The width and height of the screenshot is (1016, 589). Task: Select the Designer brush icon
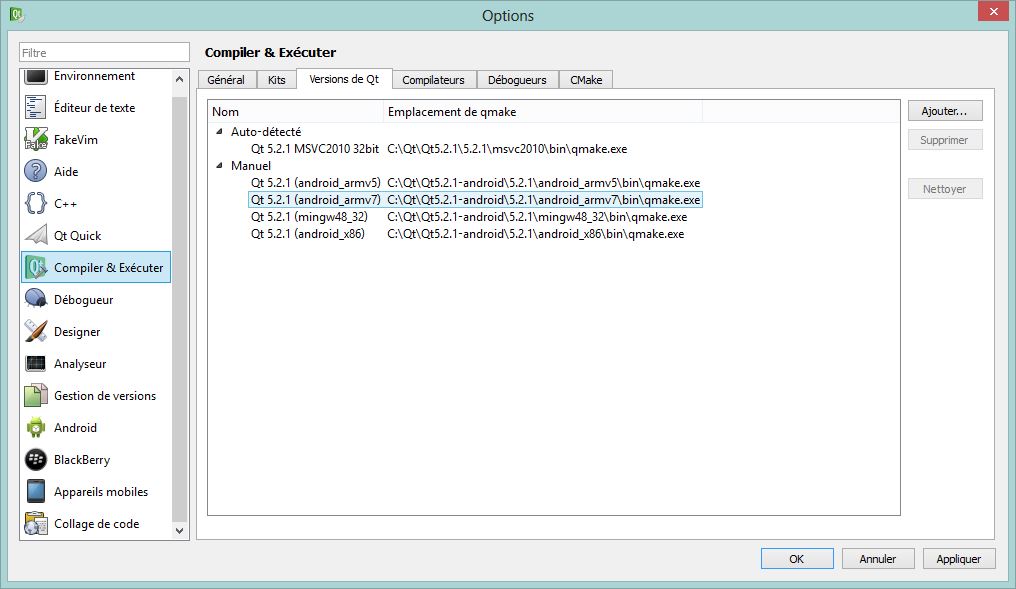[36, 332]
